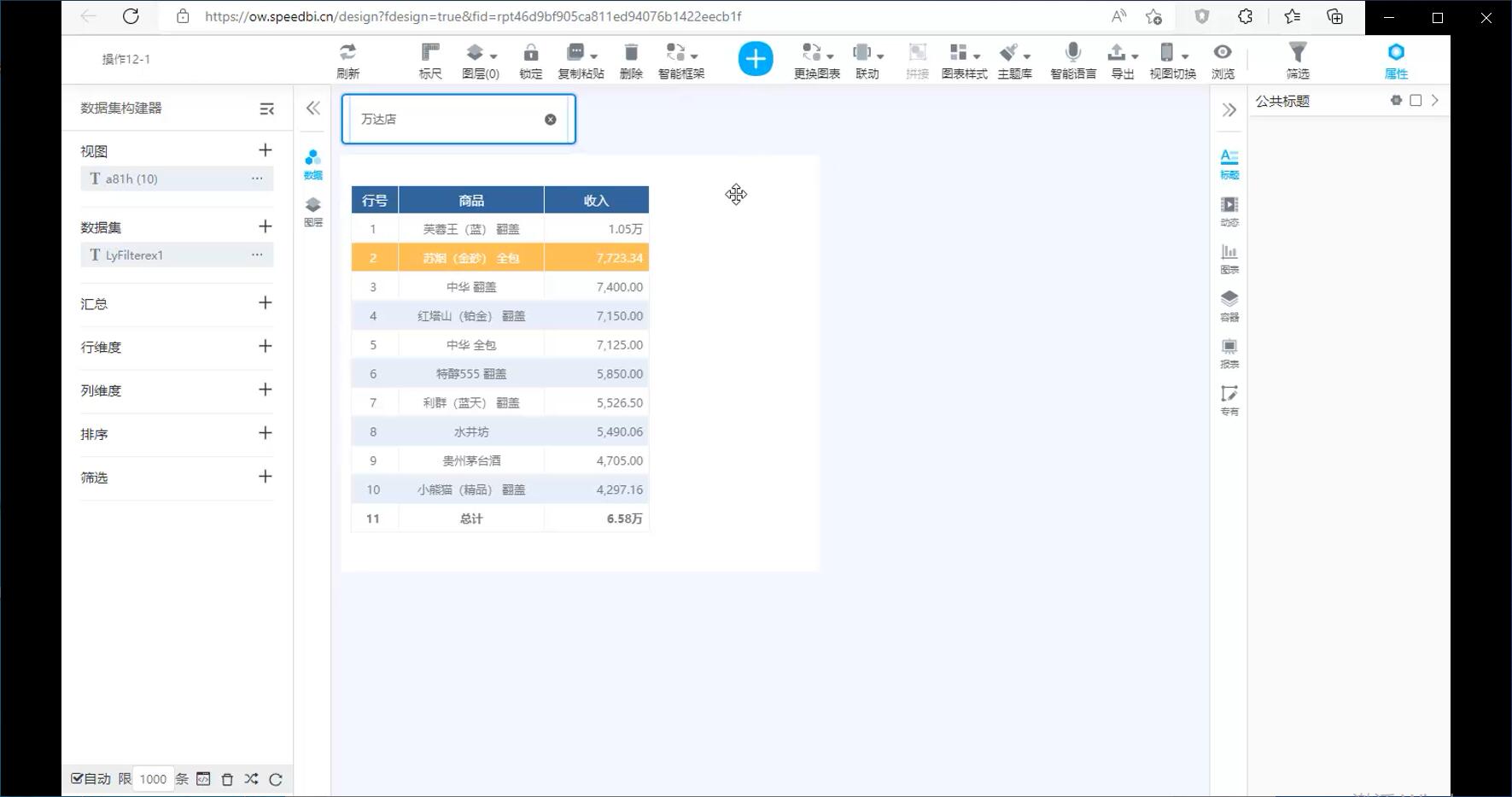Click the row limit 1000 field
Viewport: 1512px width, 797px height.
tap(154, 779)
